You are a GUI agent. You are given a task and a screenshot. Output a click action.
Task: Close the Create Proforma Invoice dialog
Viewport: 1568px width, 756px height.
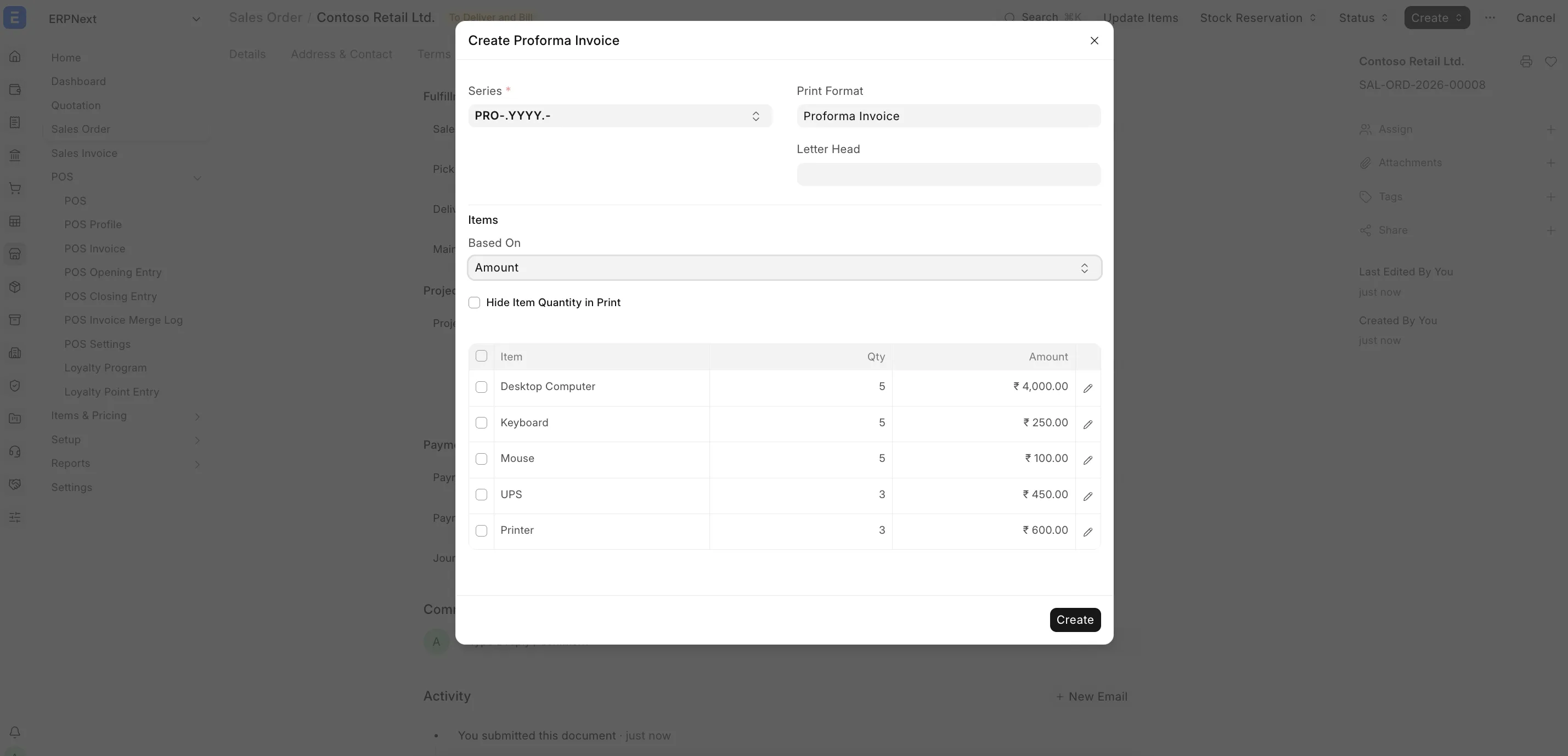coord(1094,41)
